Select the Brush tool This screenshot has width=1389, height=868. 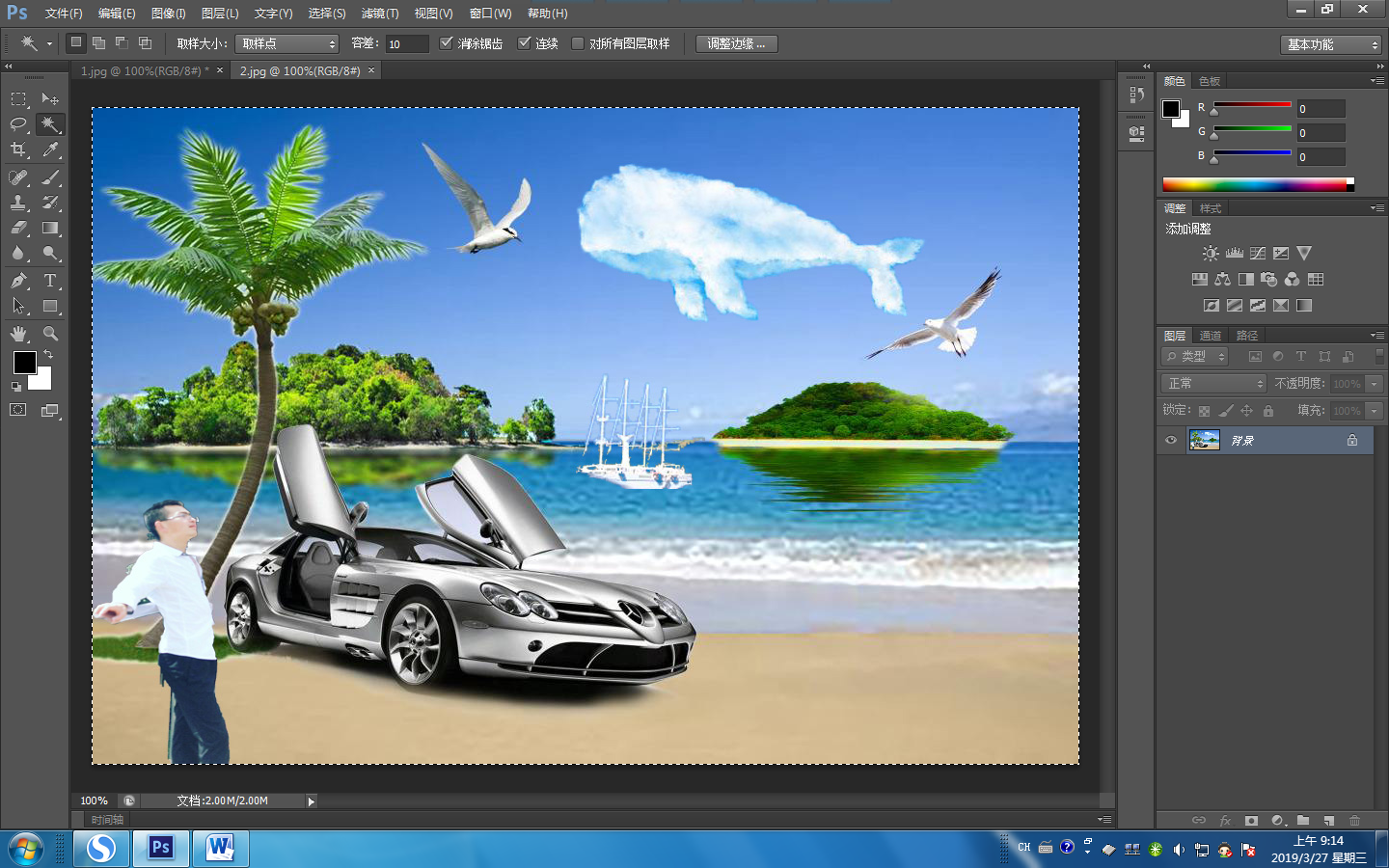pyautogui.click(x=50, y=177)
